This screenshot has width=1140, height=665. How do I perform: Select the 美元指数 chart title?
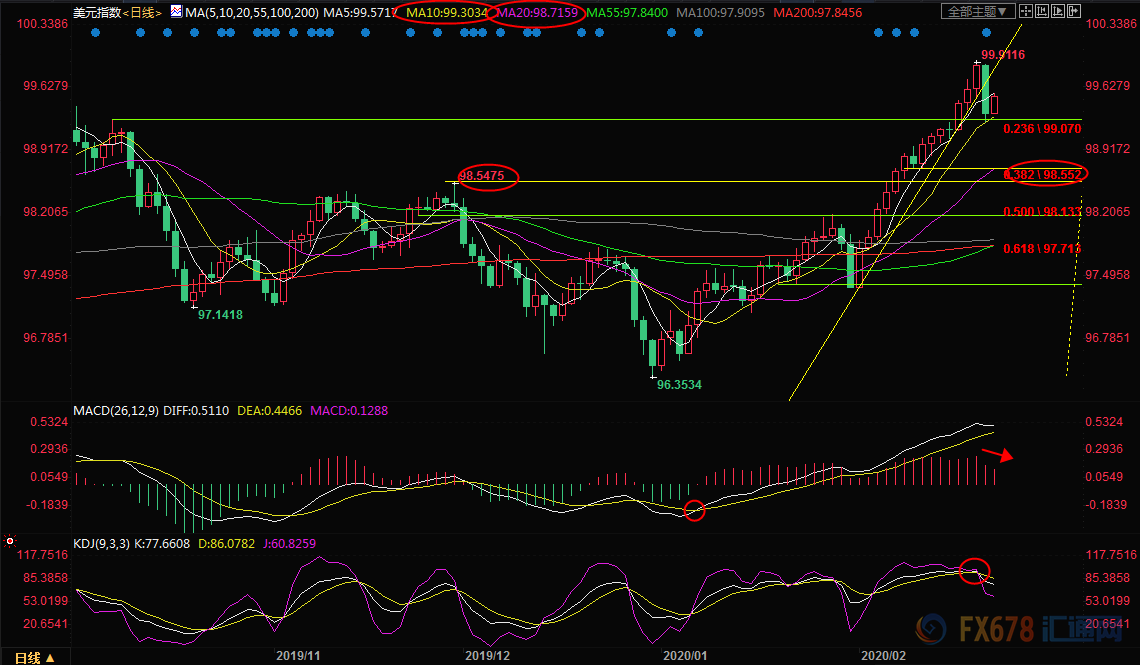coord(97,12)
